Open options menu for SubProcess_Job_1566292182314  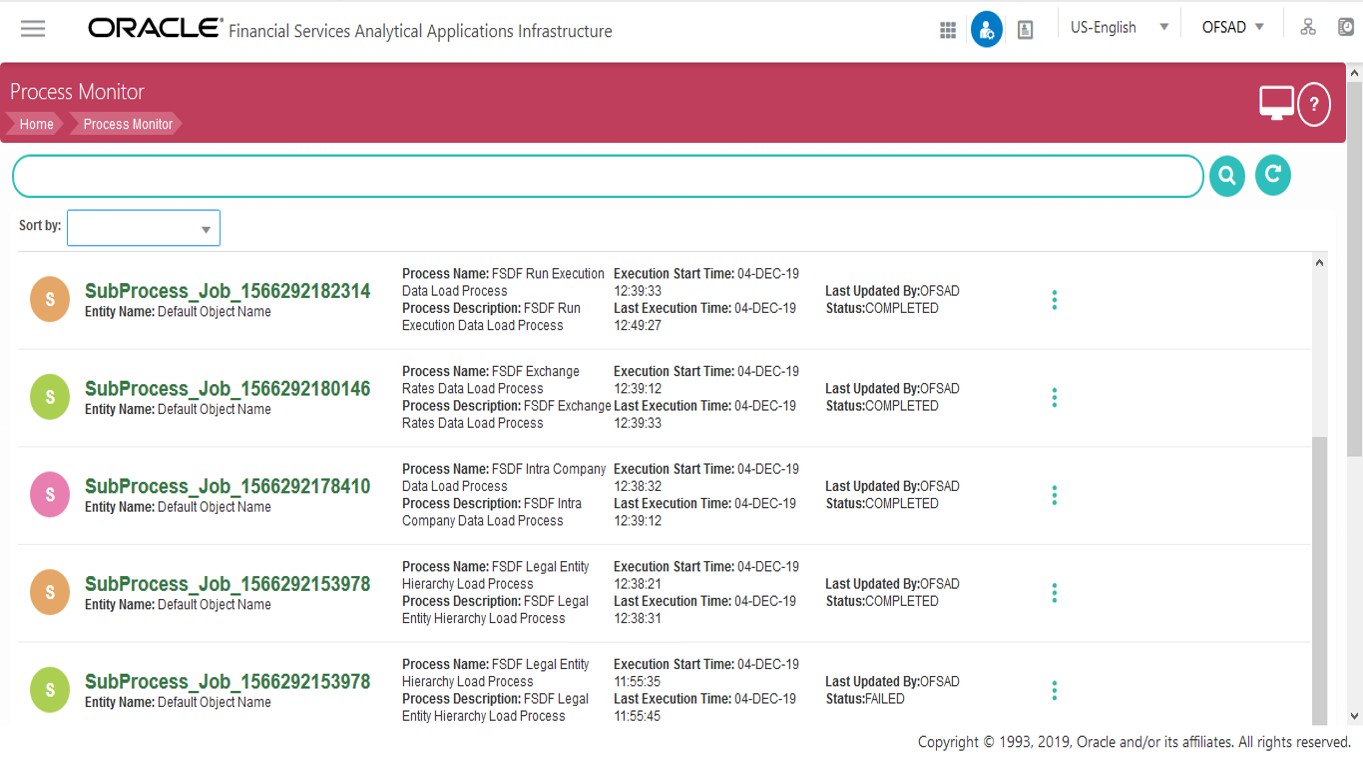(1054, 299)
